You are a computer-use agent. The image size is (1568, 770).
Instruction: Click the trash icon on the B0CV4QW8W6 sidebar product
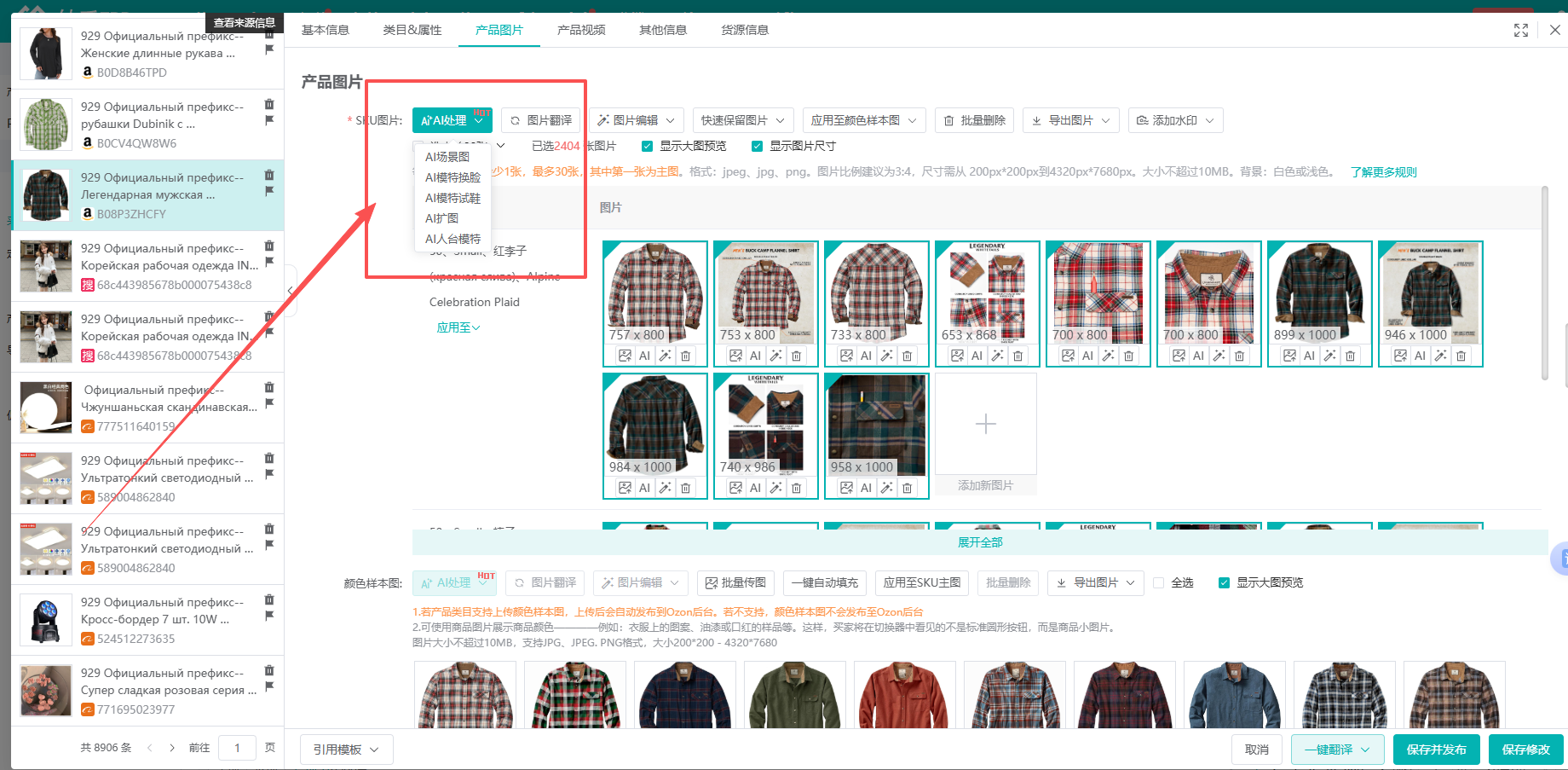coord(270,102)
